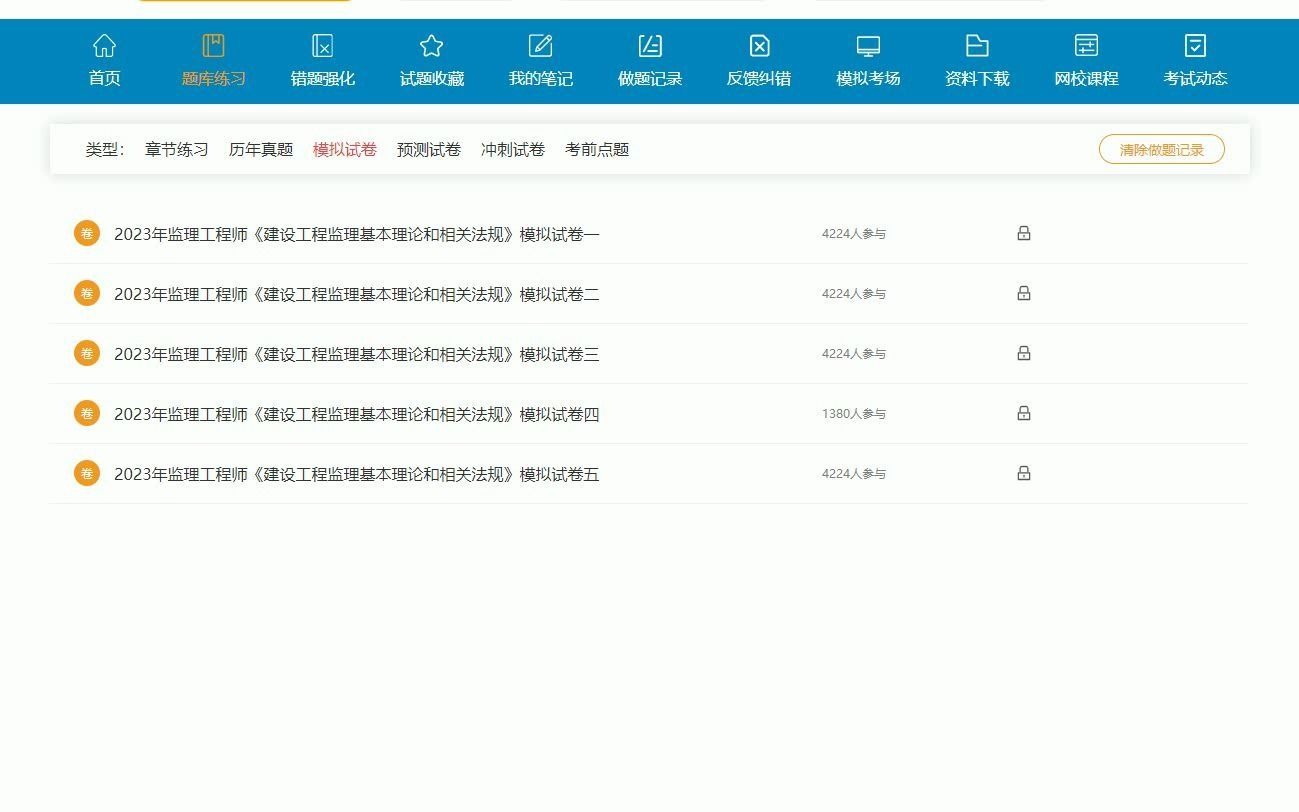
Task: Open the 题库练习 nav label
Action: tap(213, 79)
